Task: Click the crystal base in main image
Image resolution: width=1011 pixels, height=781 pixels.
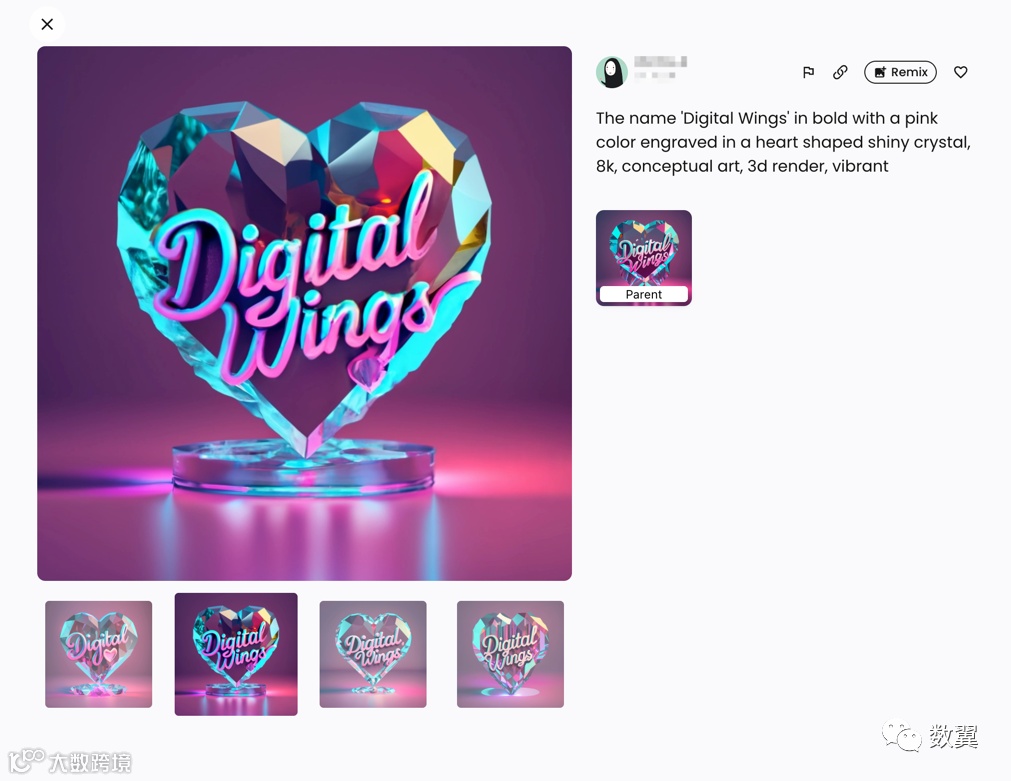Action: point(303,468)
